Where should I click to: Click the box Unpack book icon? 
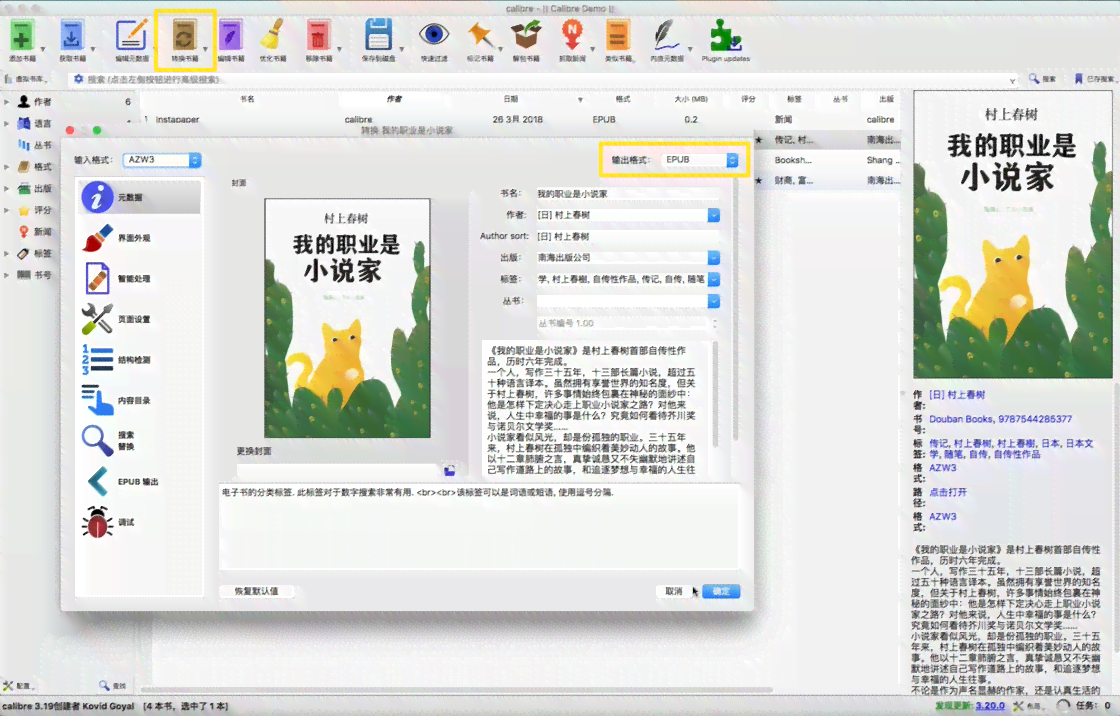tap(526, 36)
